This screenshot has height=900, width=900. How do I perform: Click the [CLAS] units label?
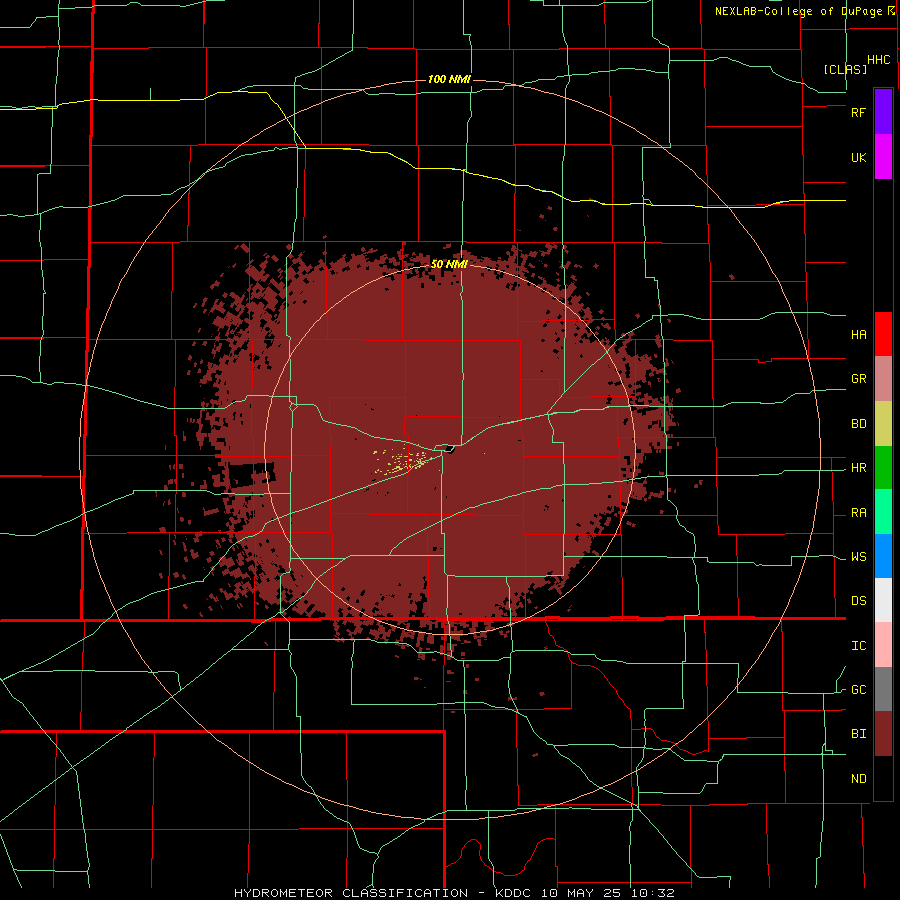845,69
